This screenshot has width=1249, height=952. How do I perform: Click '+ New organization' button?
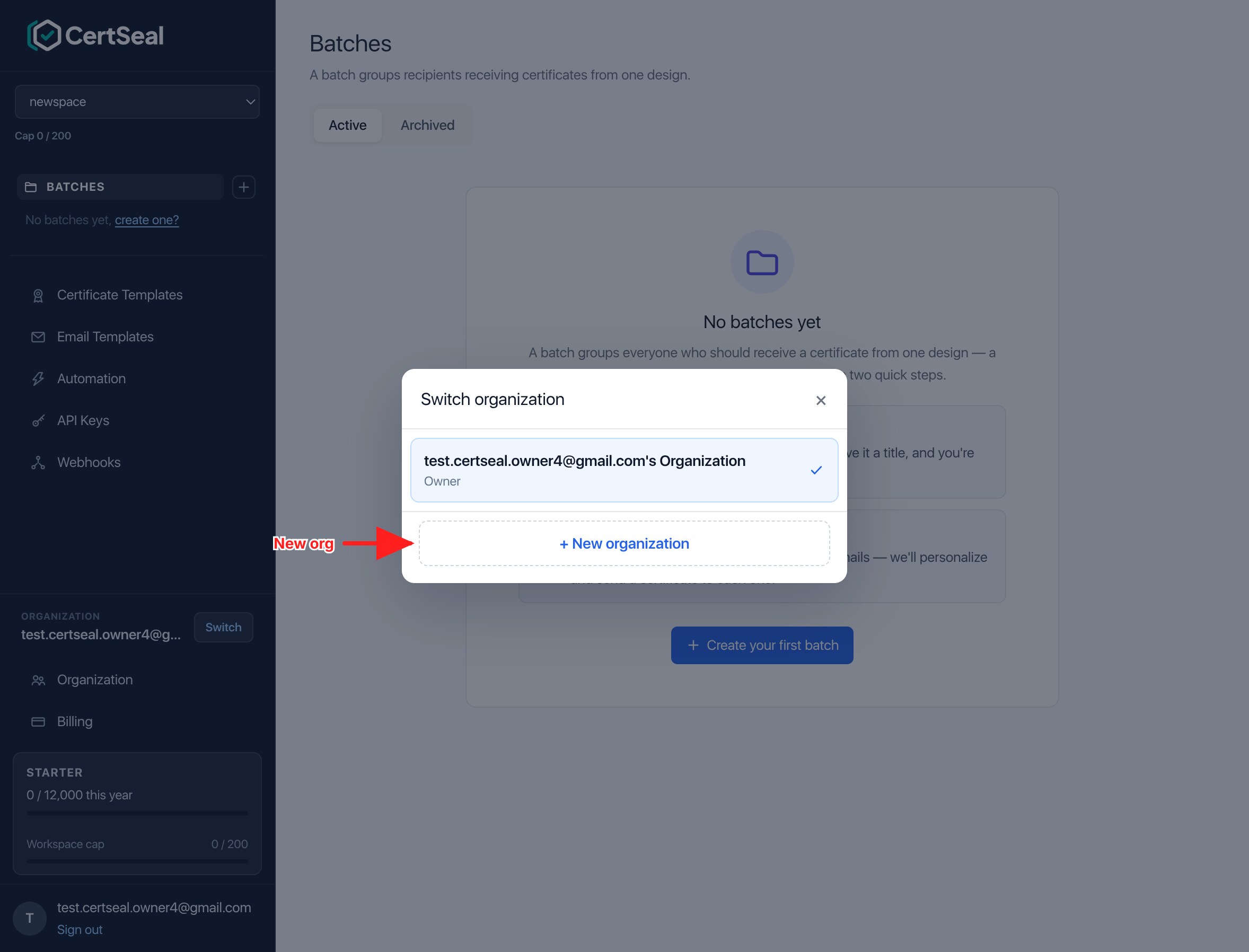624,543
